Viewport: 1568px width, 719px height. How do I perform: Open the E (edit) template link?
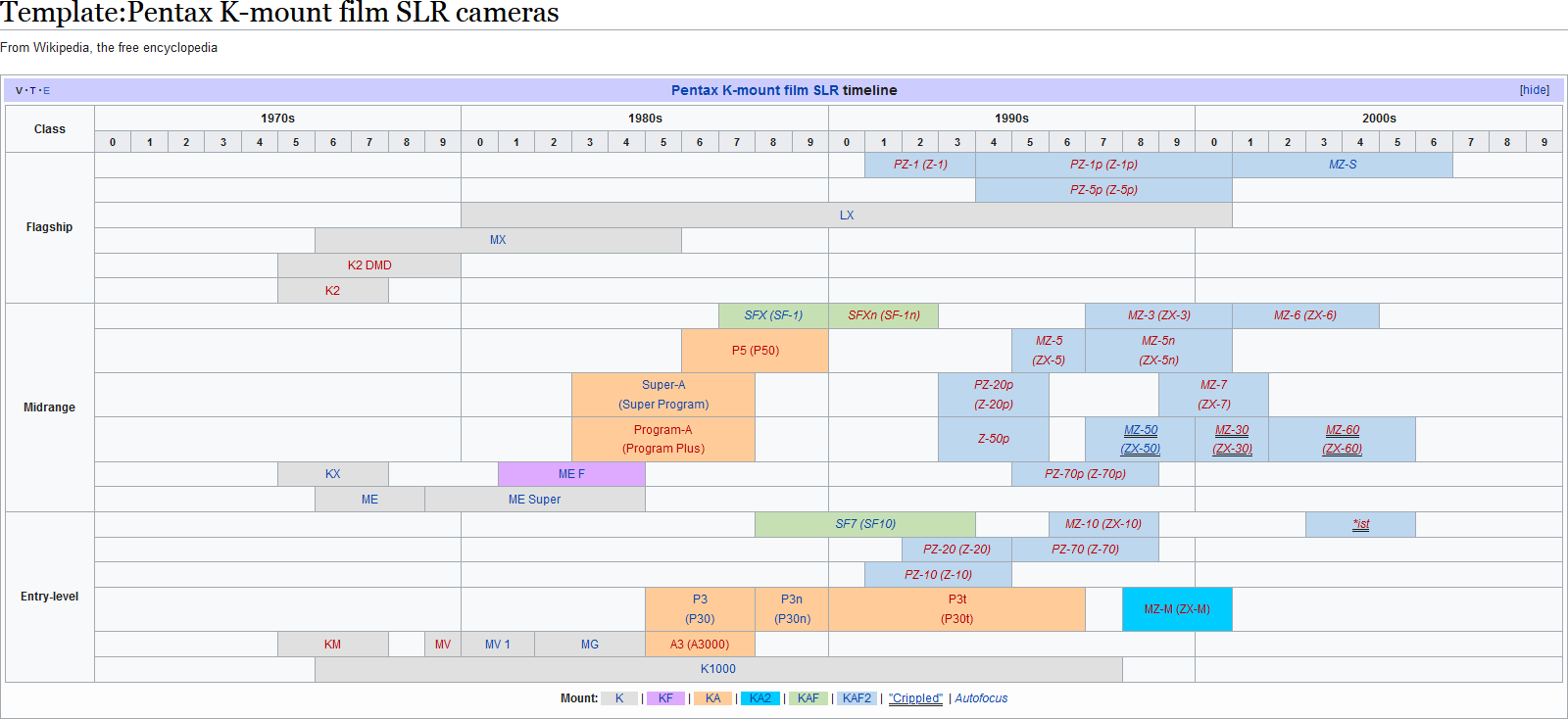[46, 90]
